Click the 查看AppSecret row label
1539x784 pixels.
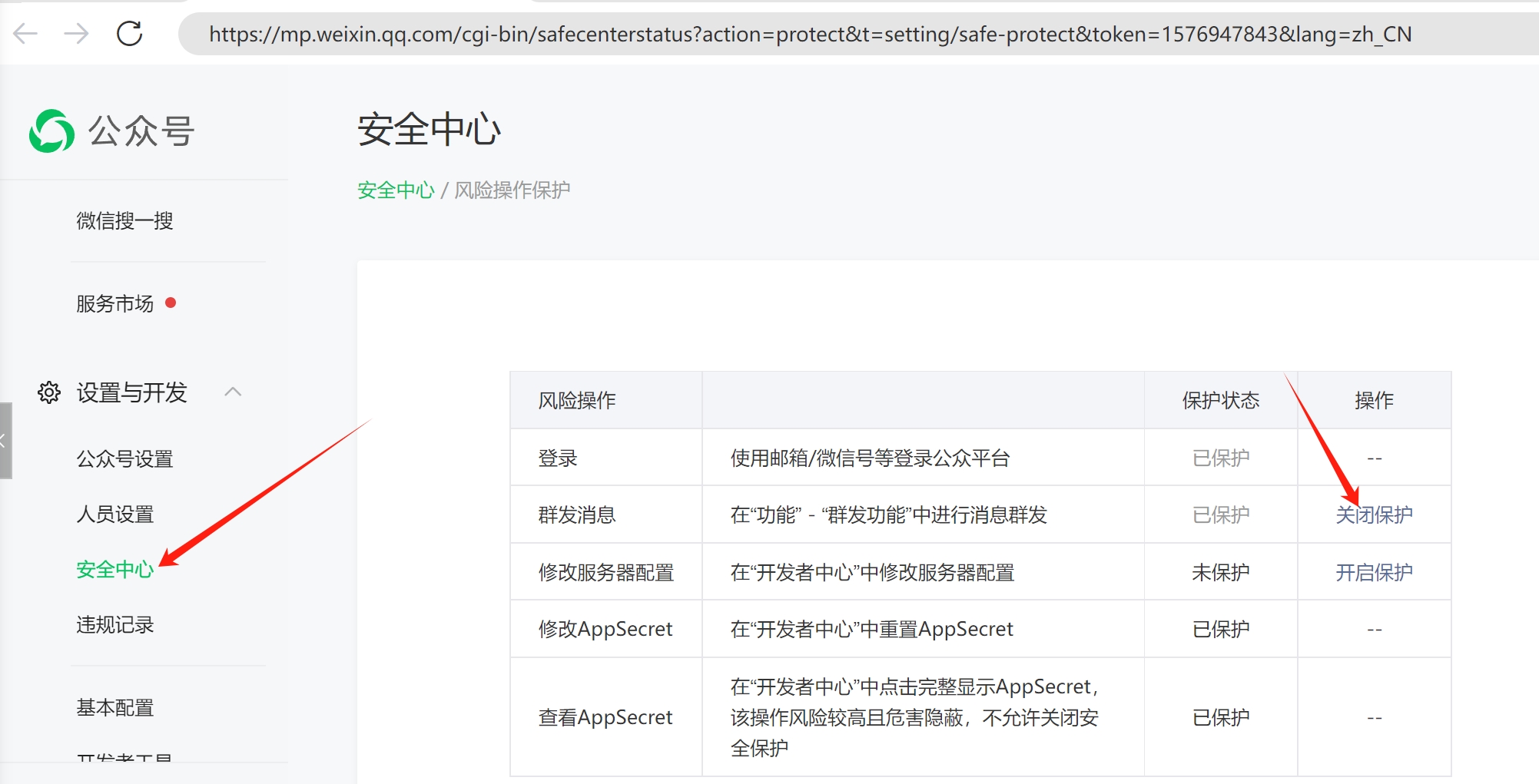[x=605, y=717]
